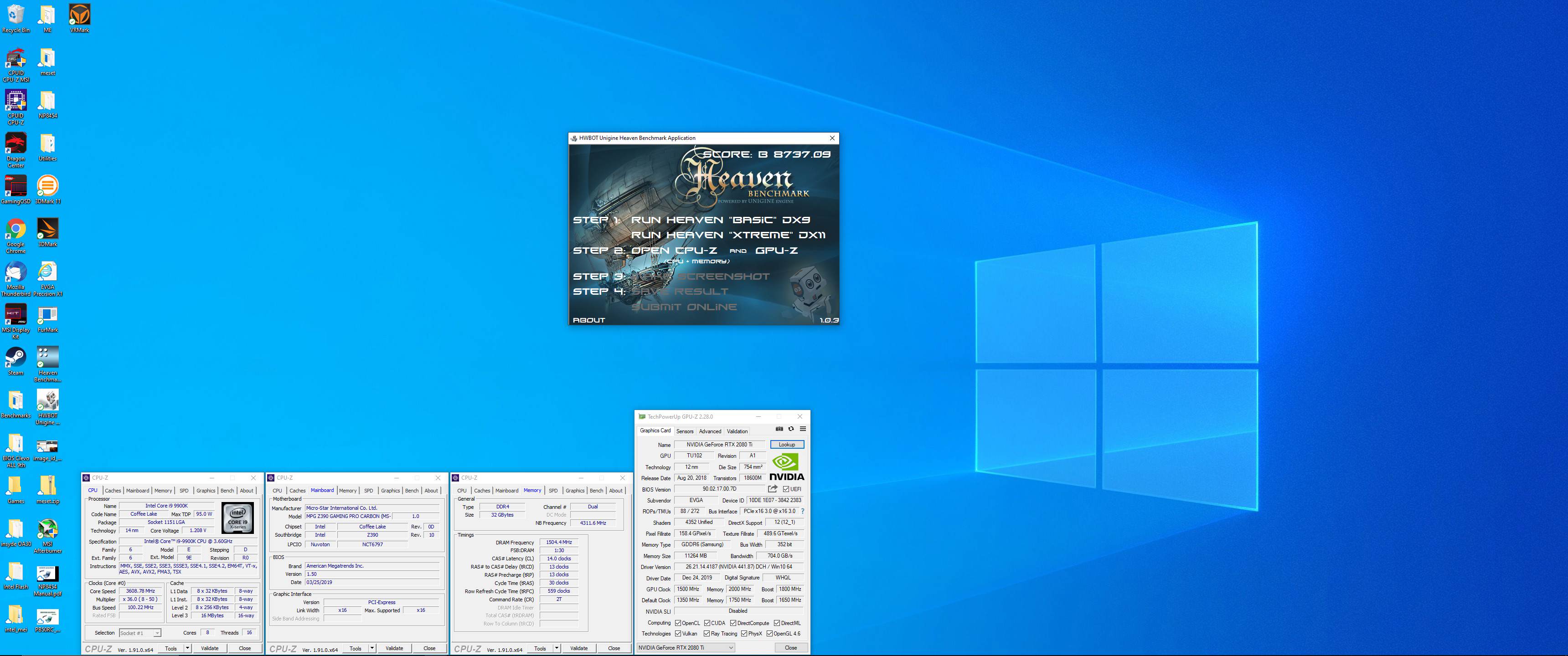Switch to Sensors tab in GPU-Z
Viewport: 1568px width, 656px height.
[685, 431]
